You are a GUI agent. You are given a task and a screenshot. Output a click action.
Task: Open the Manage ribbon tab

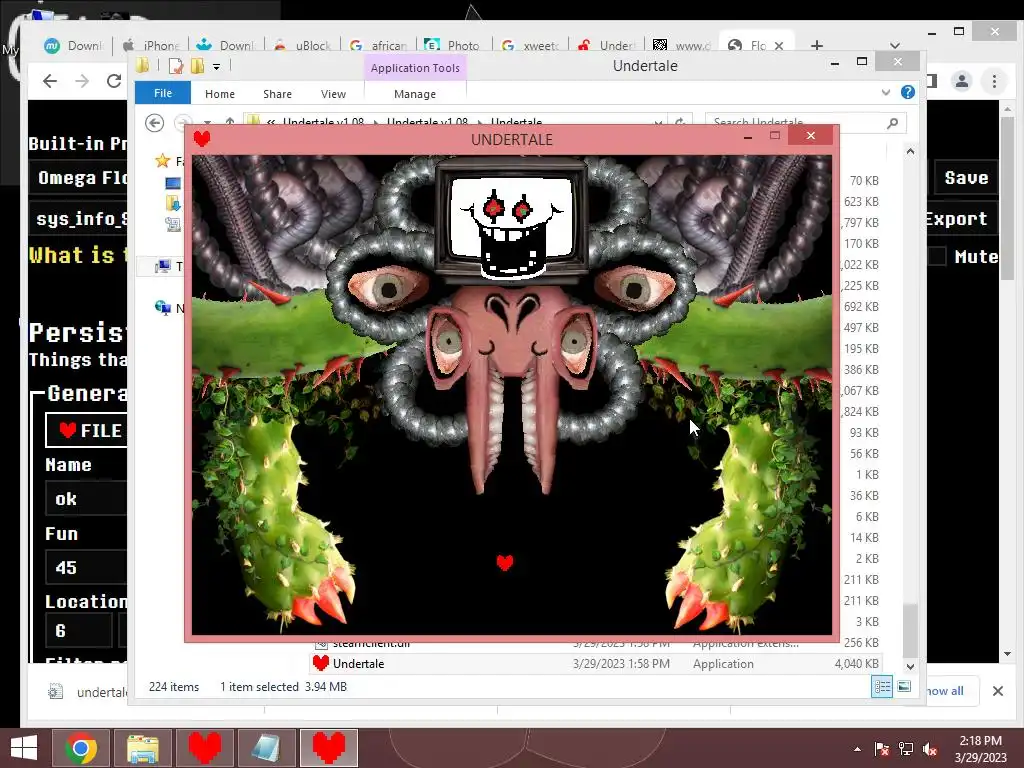[415, 94]
